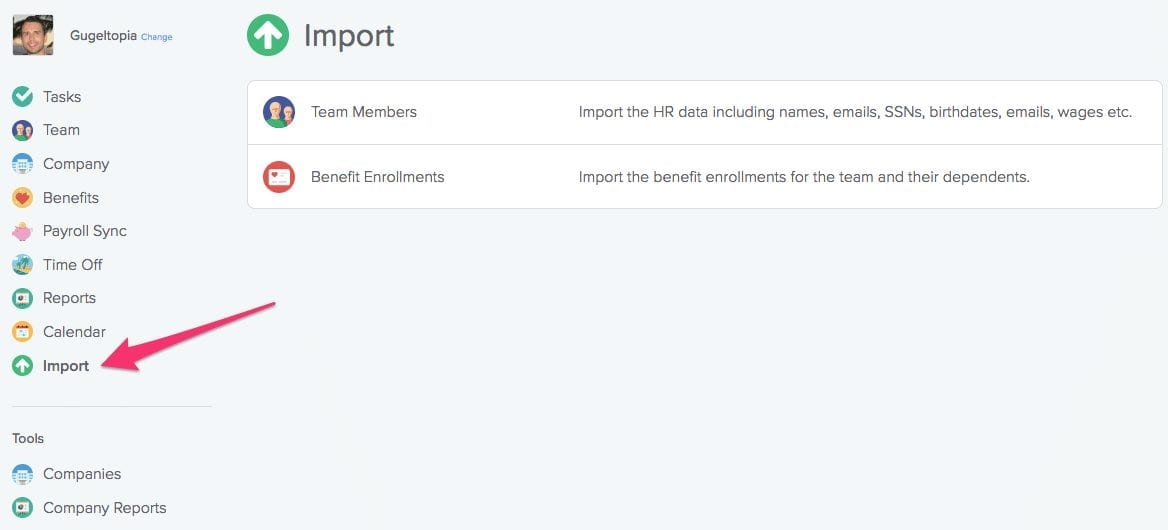1168x530 pixels.
Task: Click the user profile photo thumbnail
Action: pyautogui.click(x=33, y=35)
